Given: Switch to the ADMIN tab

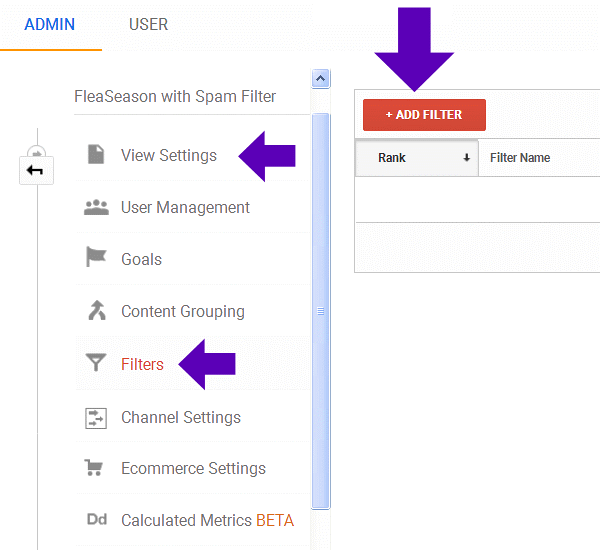Looking at the screenshot, I should pos(50,24).
